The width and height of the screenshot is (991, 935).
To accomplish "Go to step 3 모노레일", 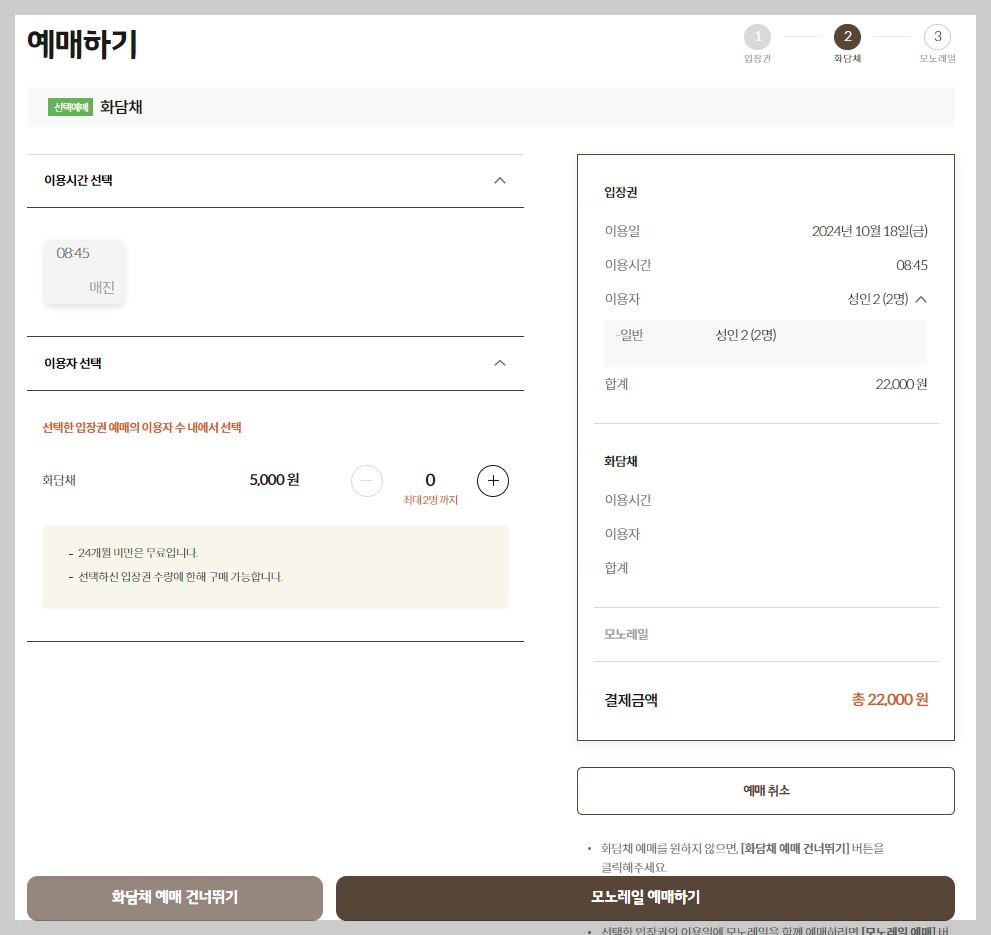I will (937, 37).
